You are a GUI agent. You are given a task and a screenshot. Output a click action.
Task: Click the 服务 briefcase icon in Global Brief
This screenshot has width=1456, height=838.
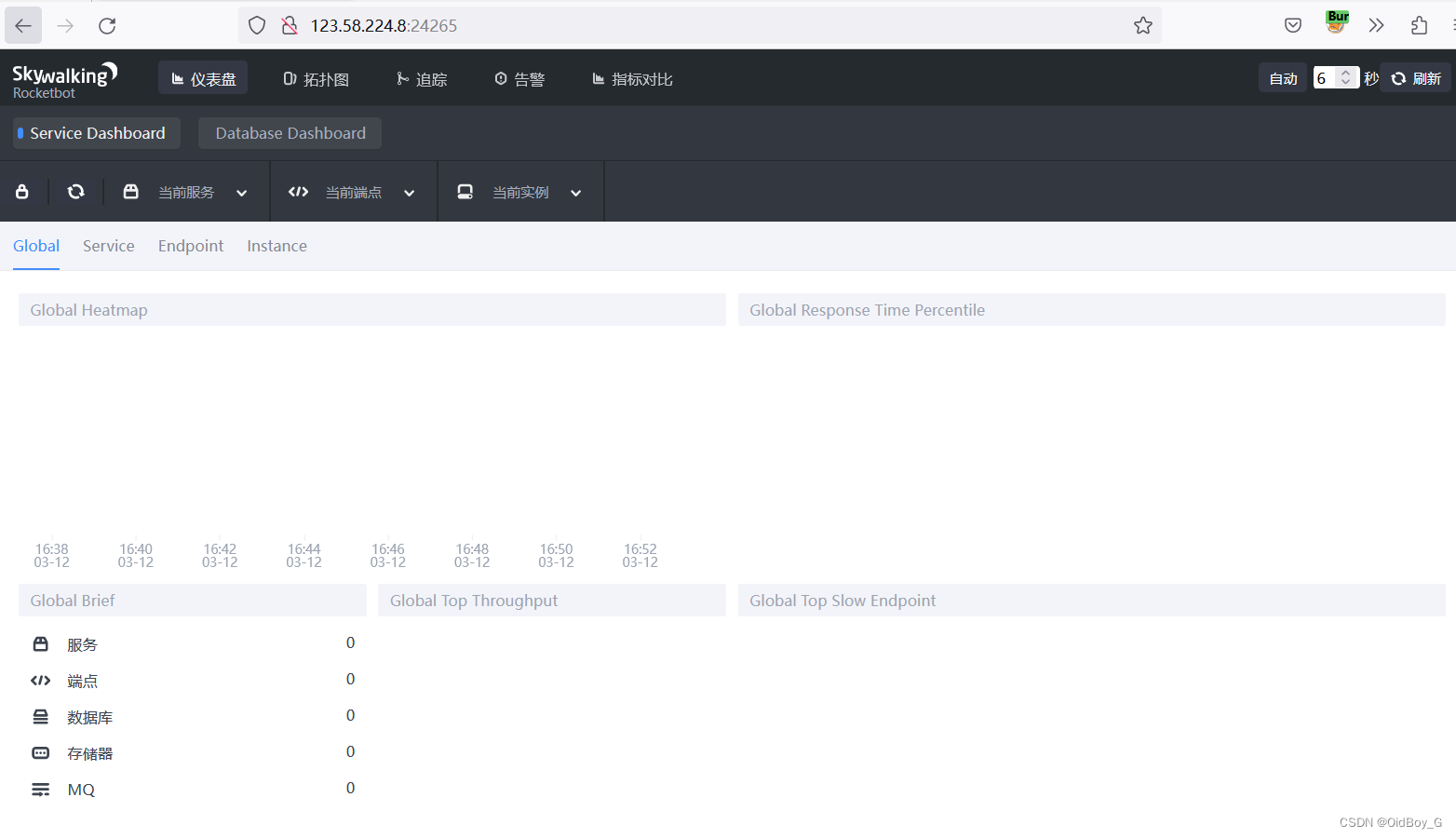coord(40,643)
